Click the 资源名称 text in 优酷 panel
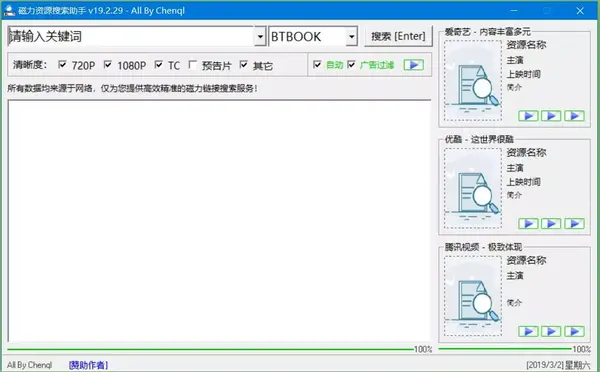The image size is (600, 372). (526, 153)
